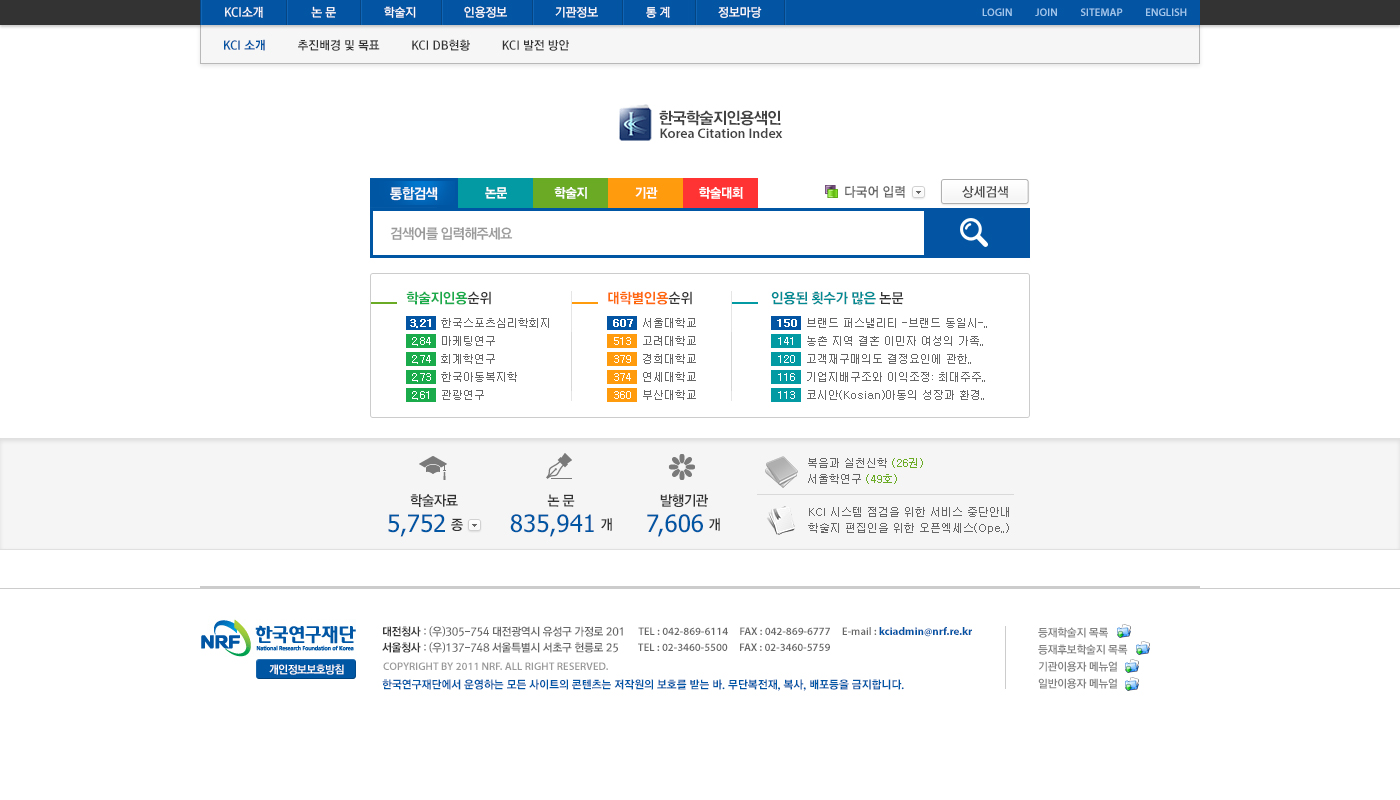
Task: Select the KCI 소개 submenu item
Action: 244,45
